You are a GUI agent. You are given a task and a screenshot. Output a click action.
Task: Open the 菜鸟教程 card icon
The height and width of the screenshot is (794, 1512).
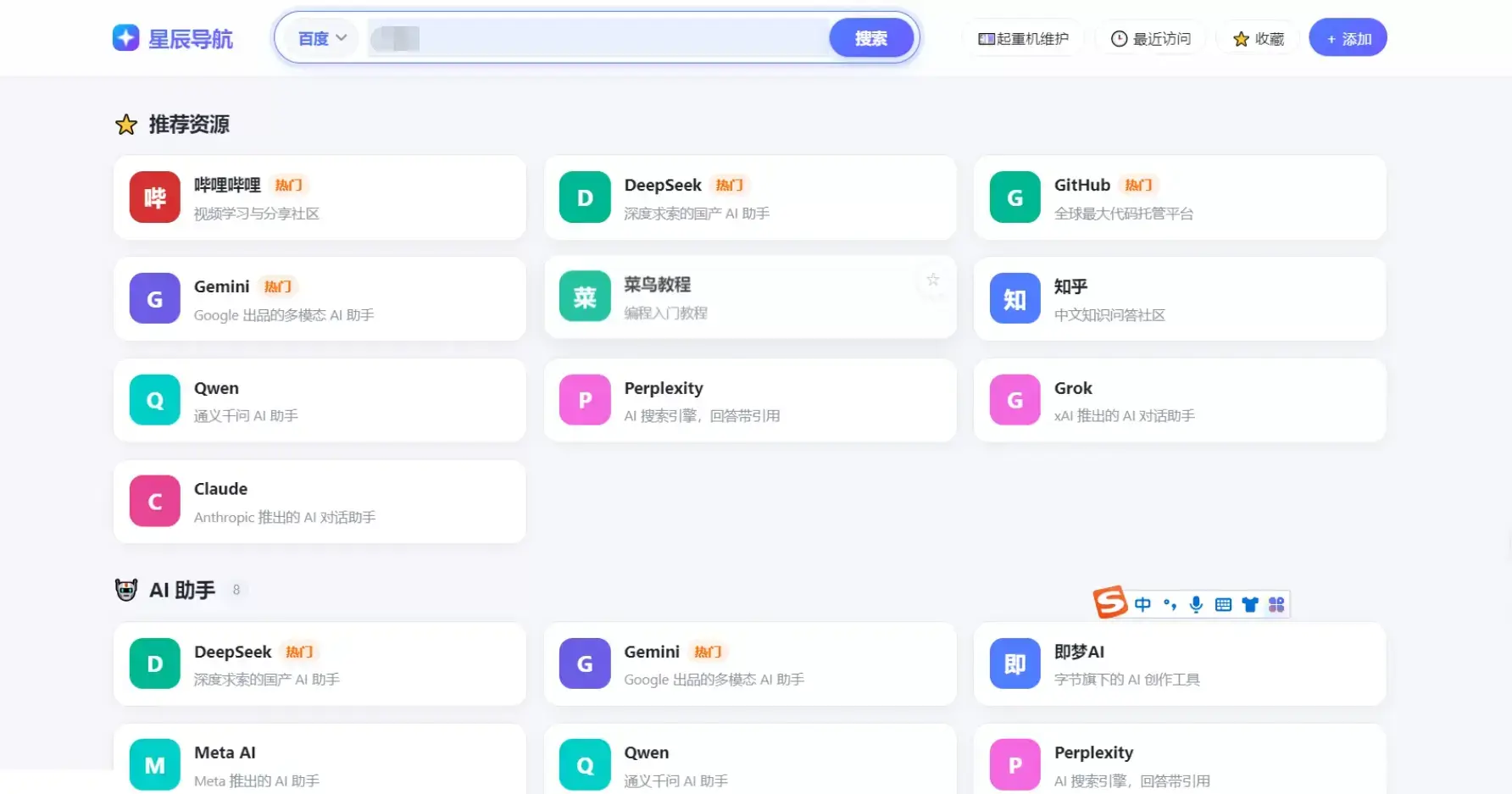coord(585,297)
